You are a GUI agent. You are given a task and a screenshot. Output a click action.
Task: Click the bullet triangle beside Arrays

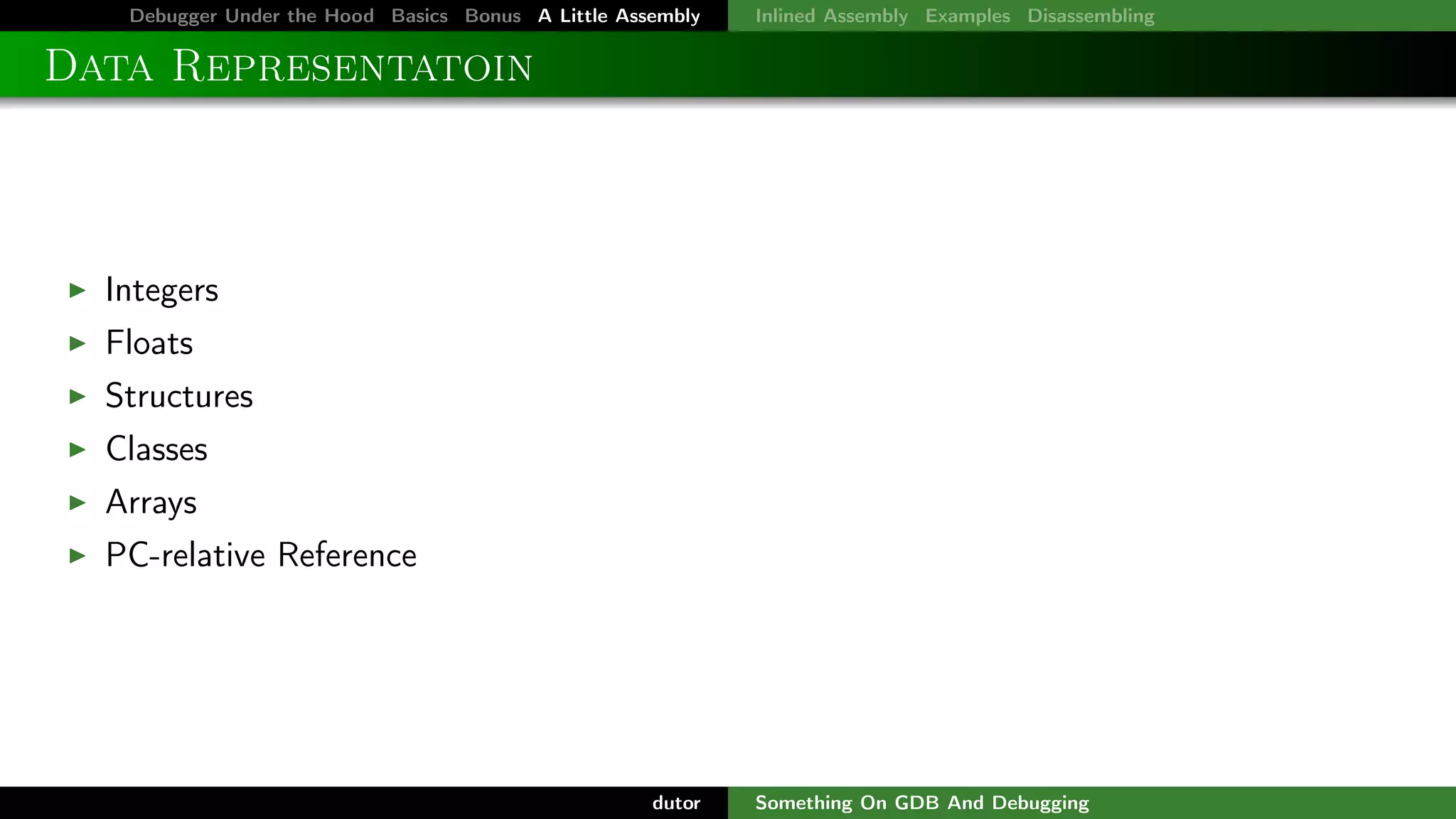coord(77,503)
